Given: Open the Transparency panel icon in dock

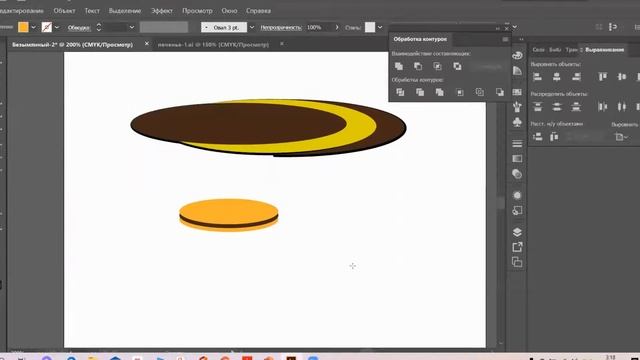Looking at the screenshot, I should click(517, 174).
